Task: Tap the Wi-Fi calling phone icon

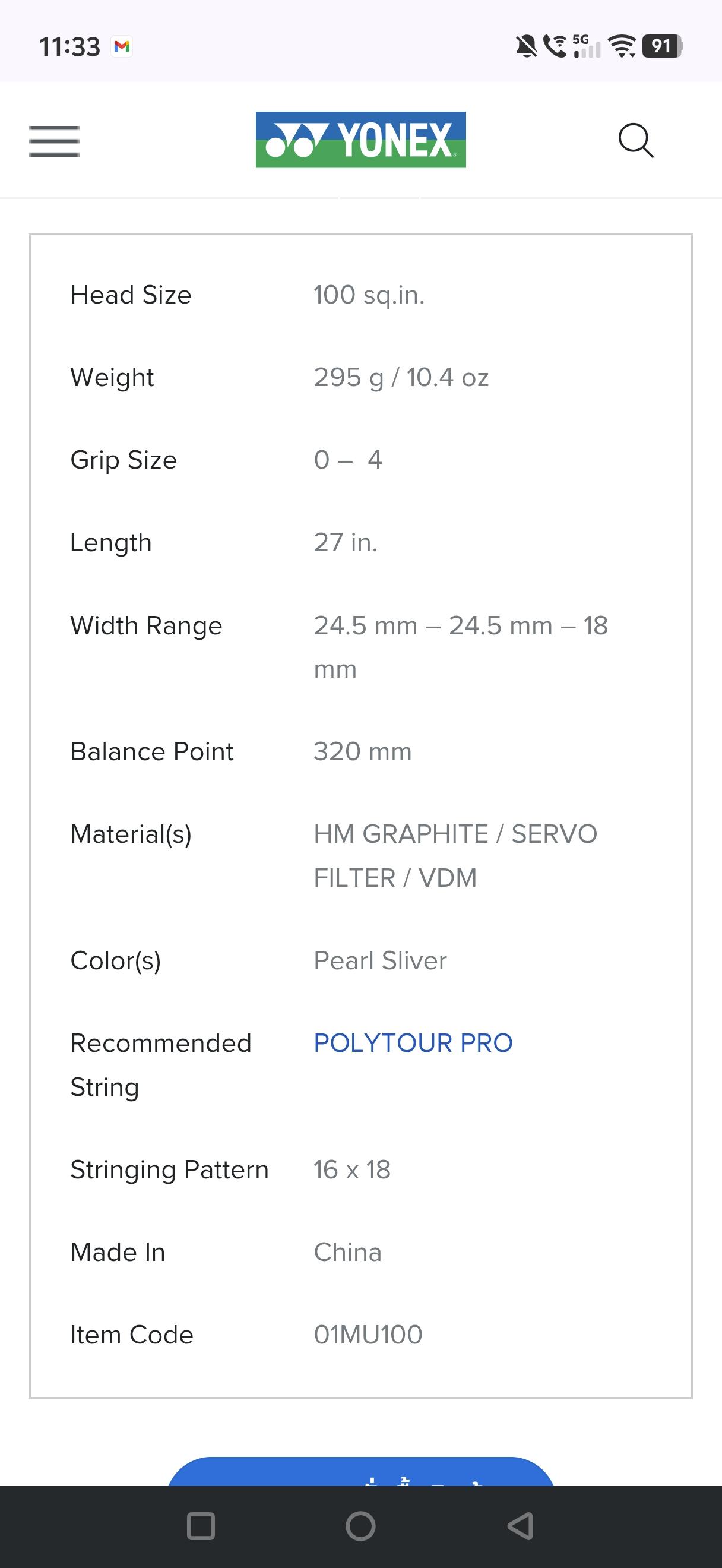Action: click(x=554, y=46)
